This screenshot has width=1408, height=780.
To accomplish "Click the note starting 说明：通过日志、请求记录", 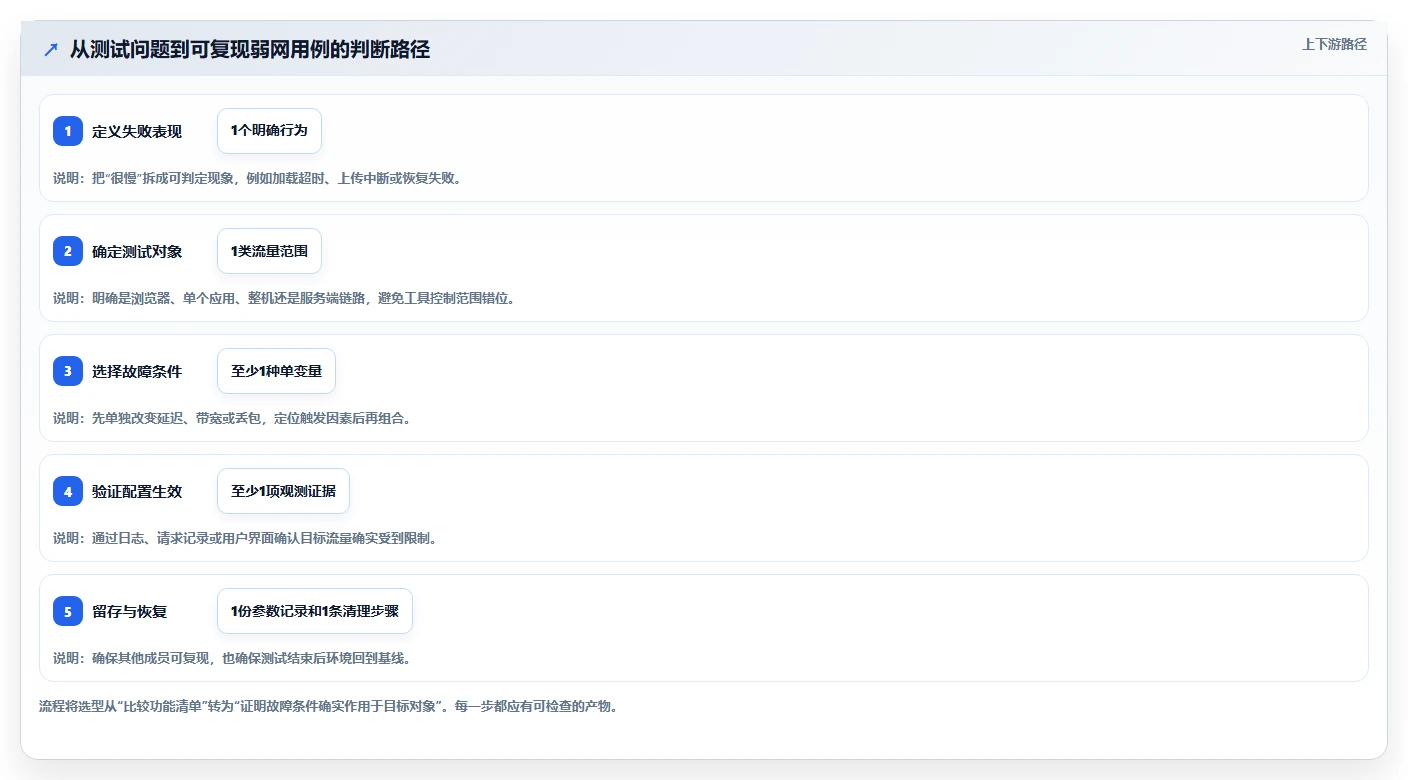I will point(246,538).
